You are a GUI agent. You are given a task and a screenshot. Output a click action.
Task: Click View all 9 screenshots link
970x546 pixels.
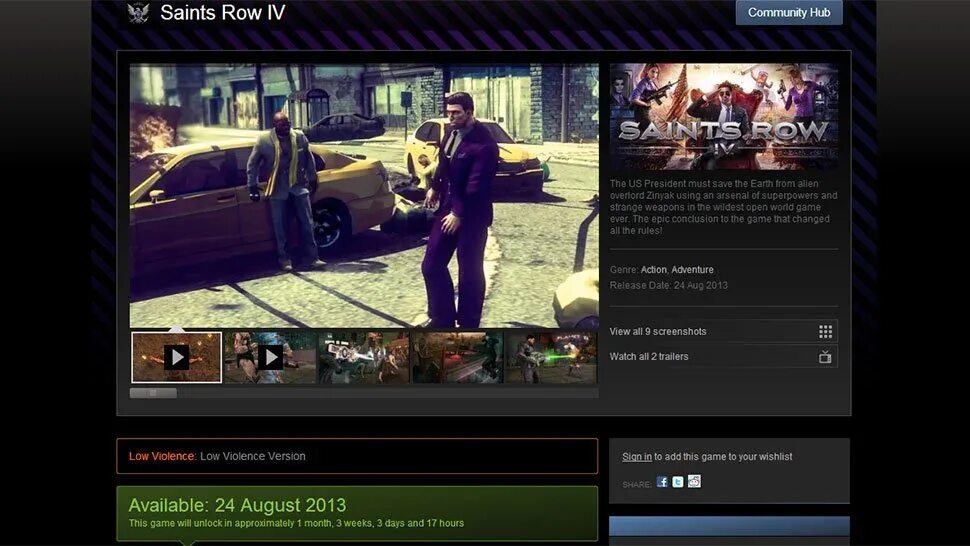point(658,331)
